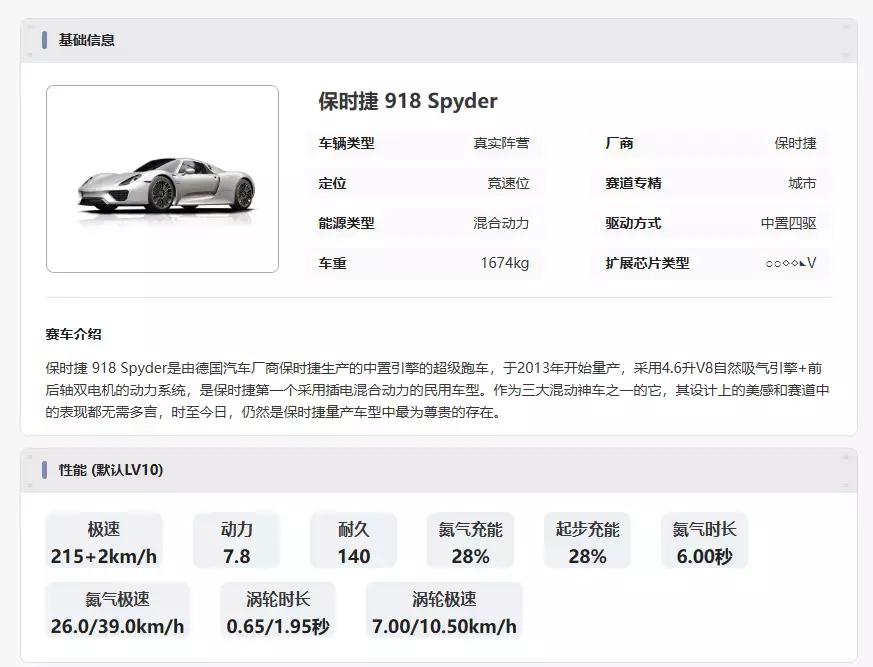Image resolution: width=873 pixels, height=667 pixels.
Task: Click the car introduction paragraph
Action: (x=438, y=390)
